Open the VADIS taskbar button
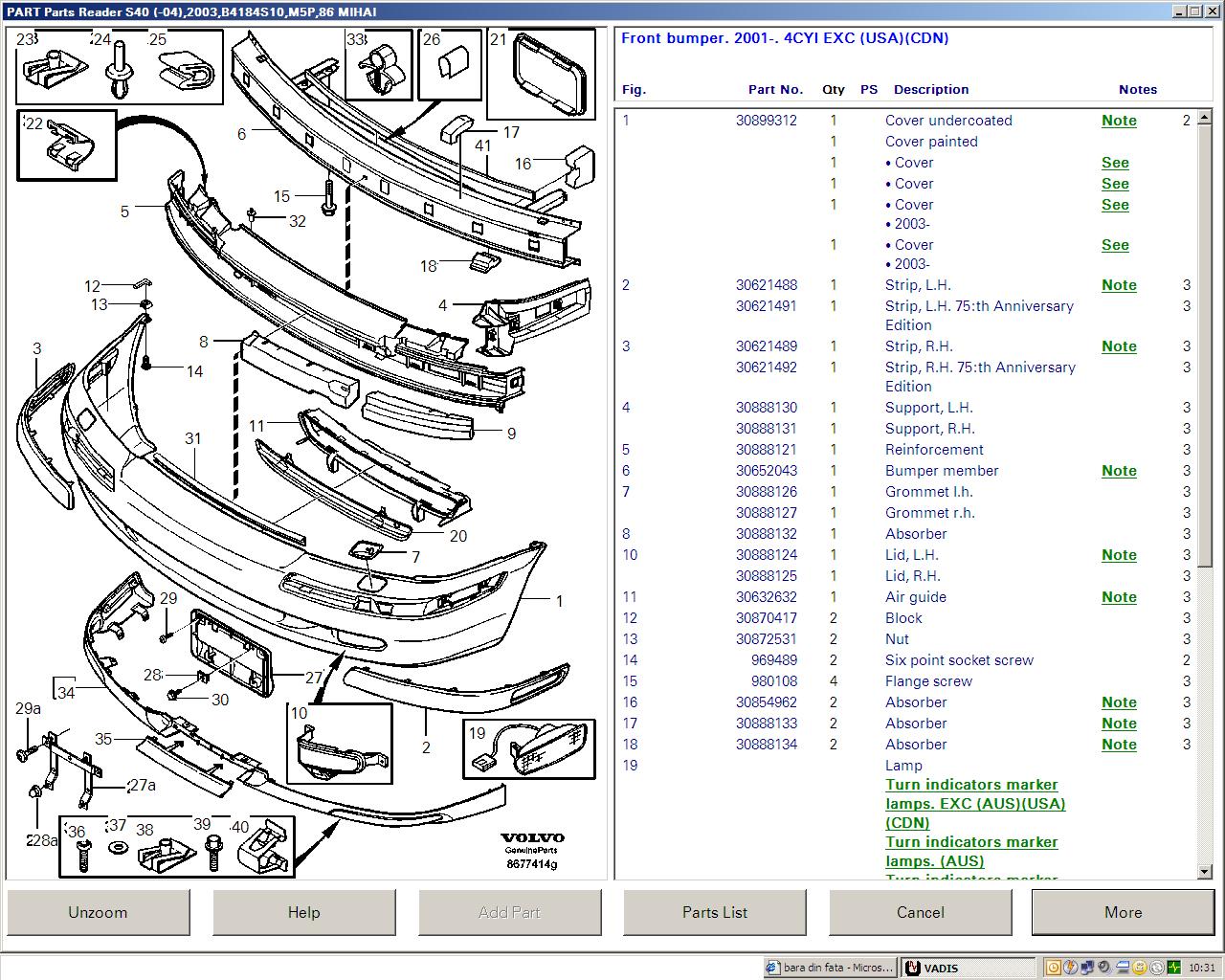Screen dimensions: 1225x980 (969, 968)
